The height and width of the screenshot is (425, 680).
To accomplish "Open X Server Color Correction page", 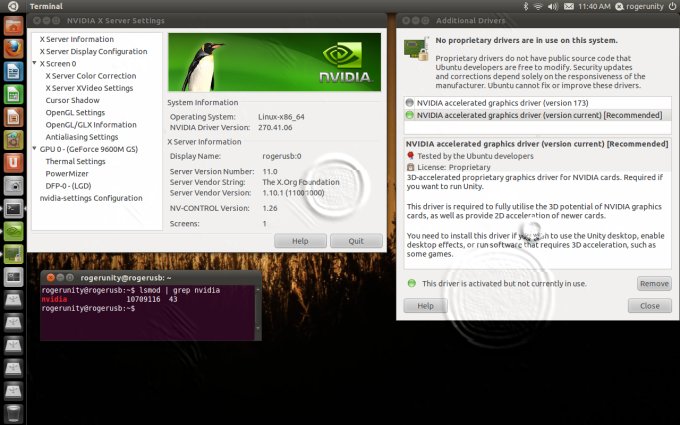I will pos(91,75).
